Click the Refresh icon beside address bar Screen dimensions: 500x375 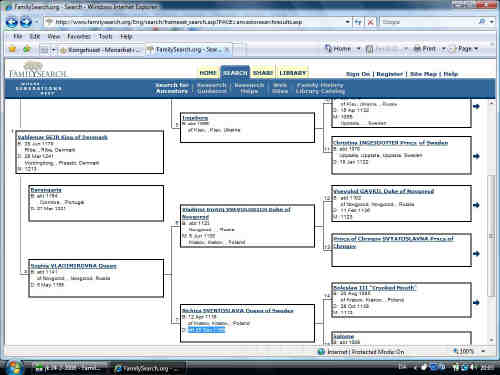358,22
